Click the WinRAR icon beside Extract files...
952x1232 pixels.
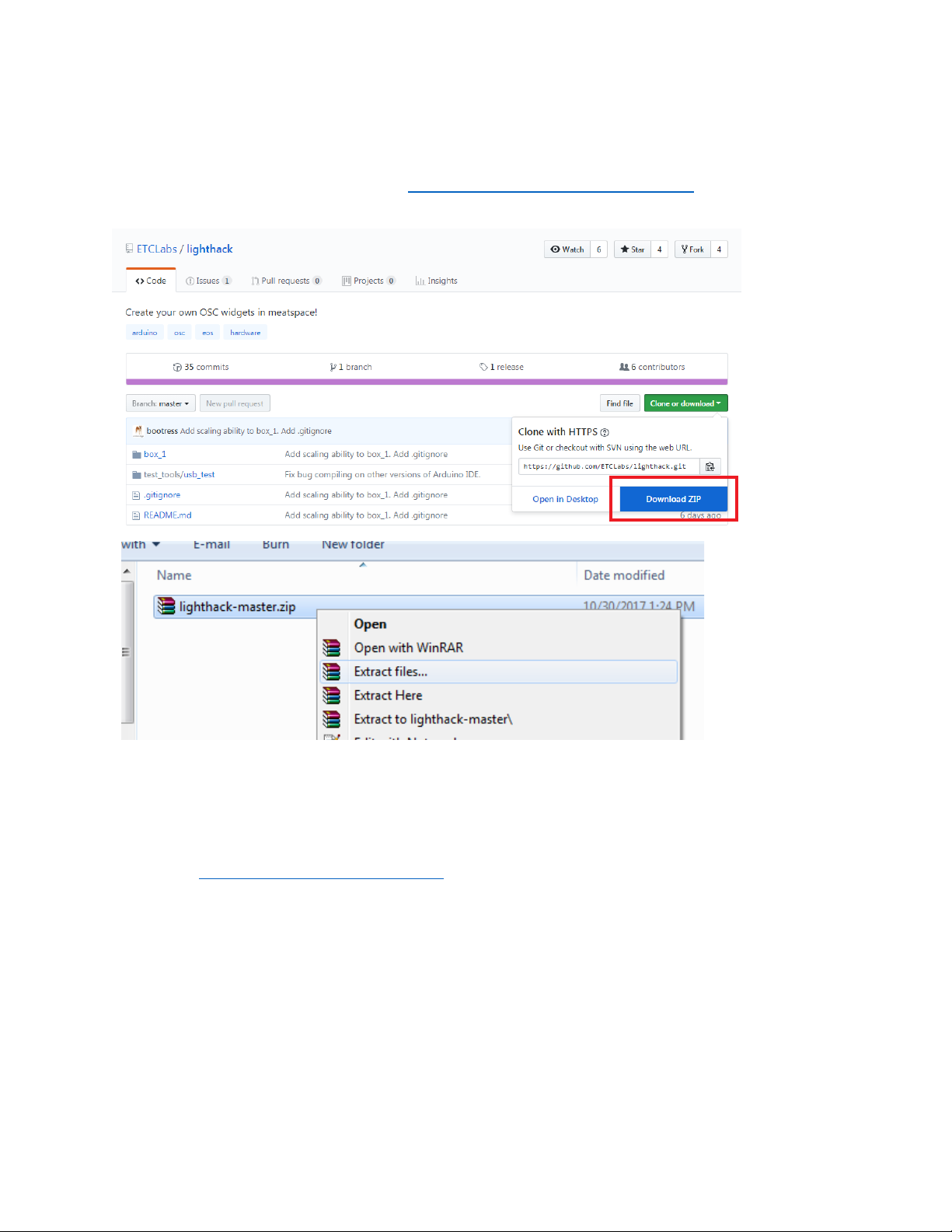(x=332, y=672)
